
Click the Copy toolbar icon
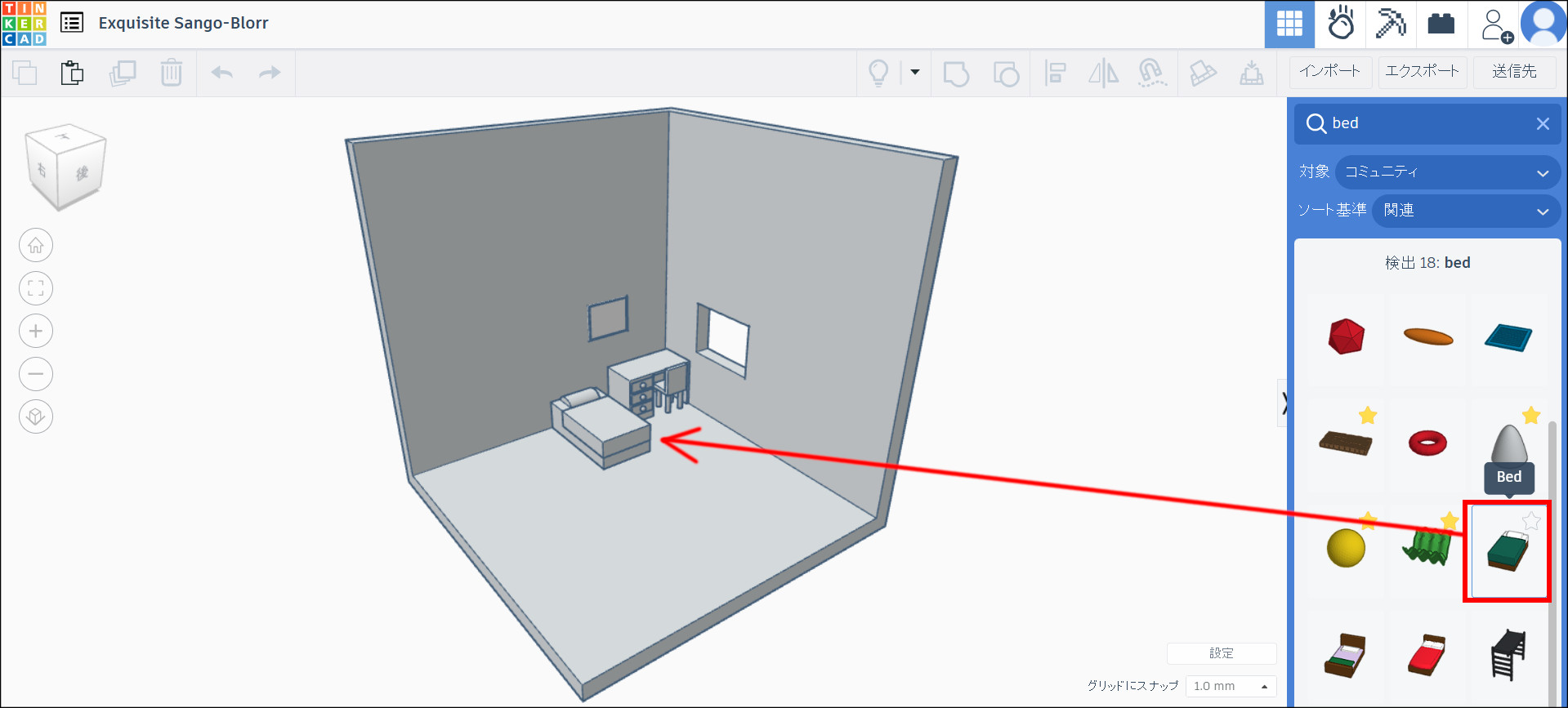[x=25, y=73]
